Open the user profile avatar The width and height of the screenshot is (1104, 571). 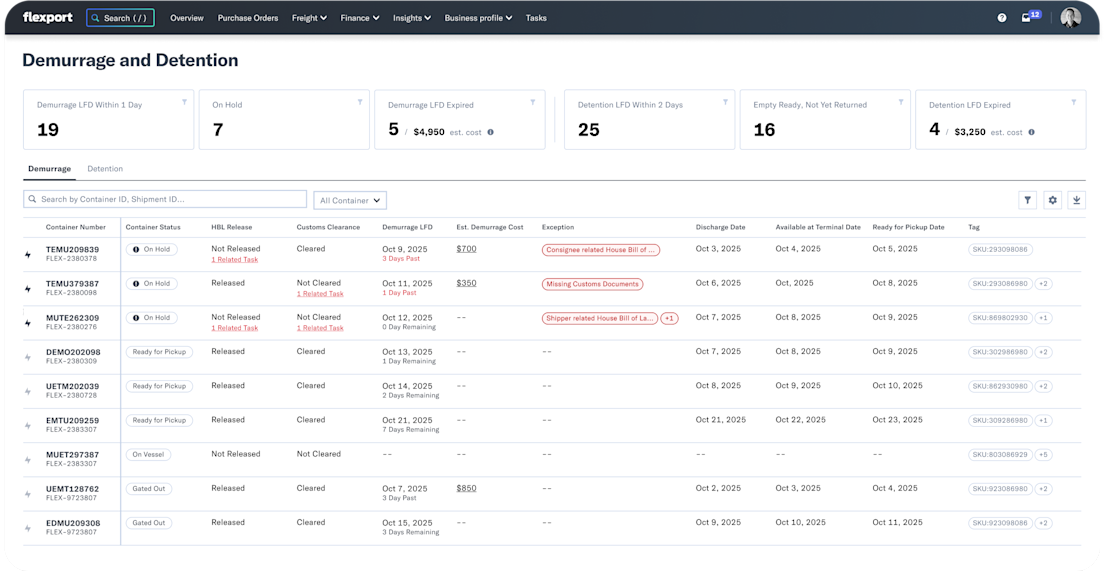pyautogui.click(x=1070, y=18)
